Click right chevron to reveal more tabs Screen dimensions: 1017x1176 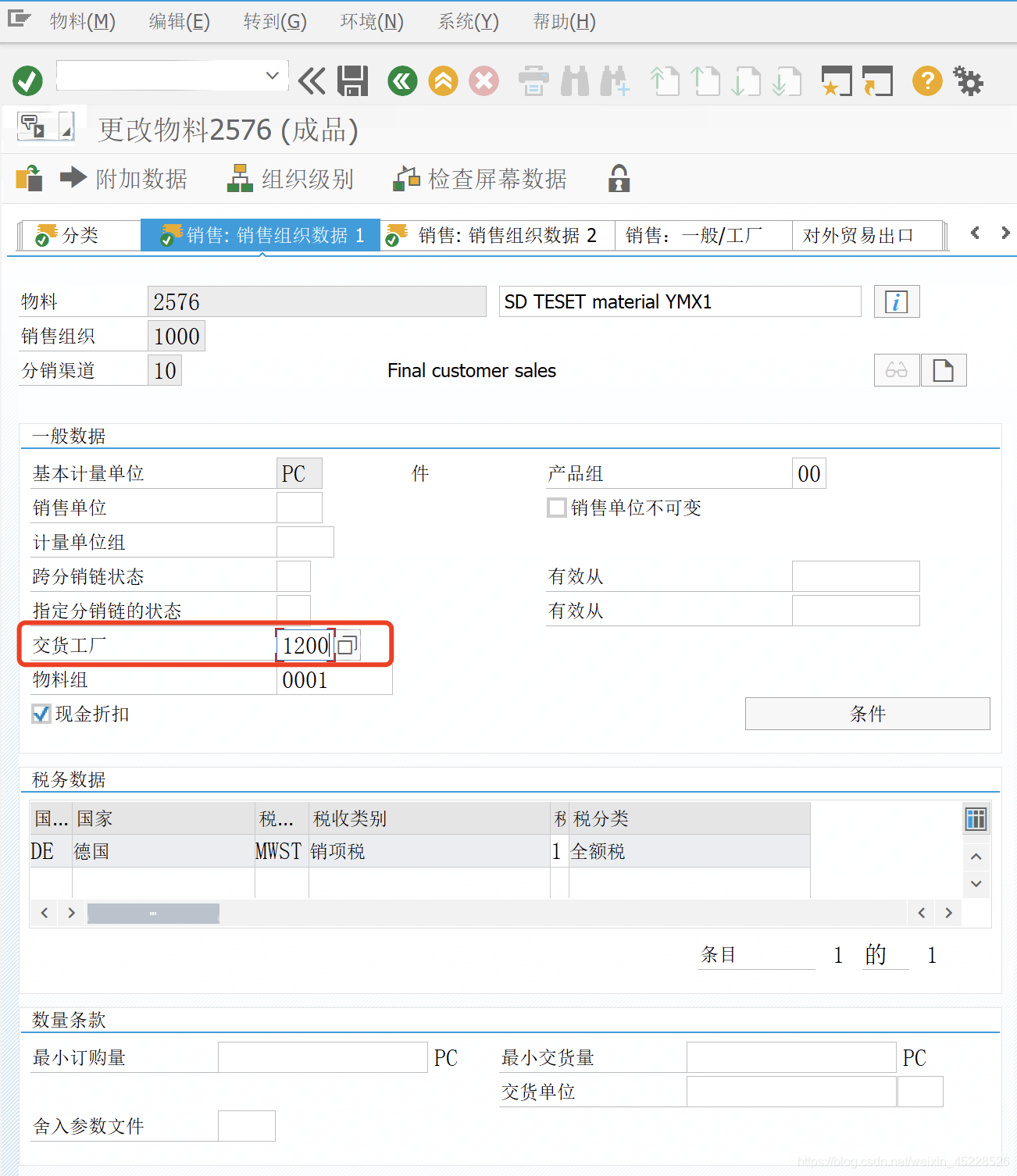[1005, 233]
